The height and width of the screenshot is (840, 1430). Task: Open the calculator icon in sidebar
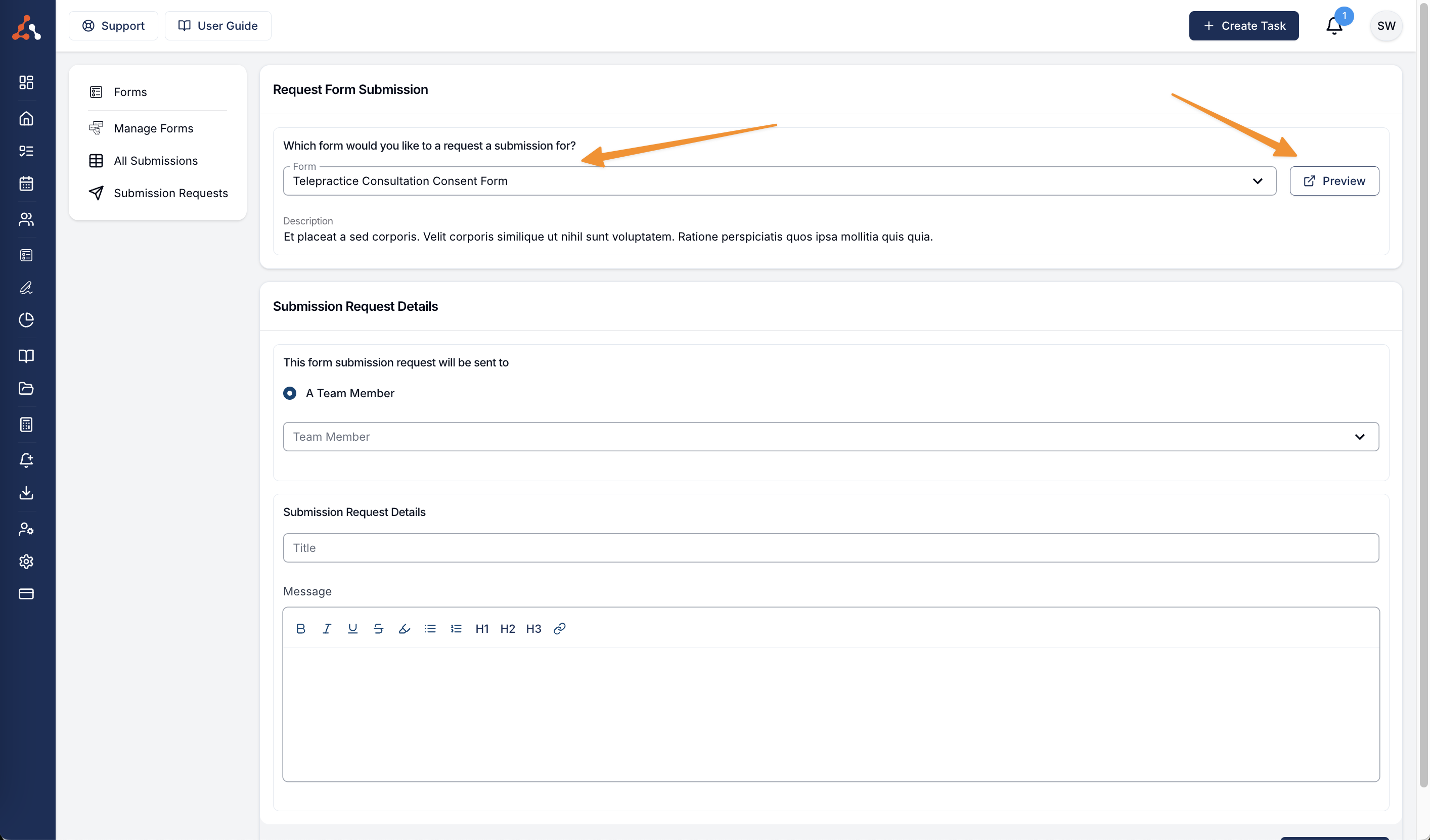tap(26, 424)
